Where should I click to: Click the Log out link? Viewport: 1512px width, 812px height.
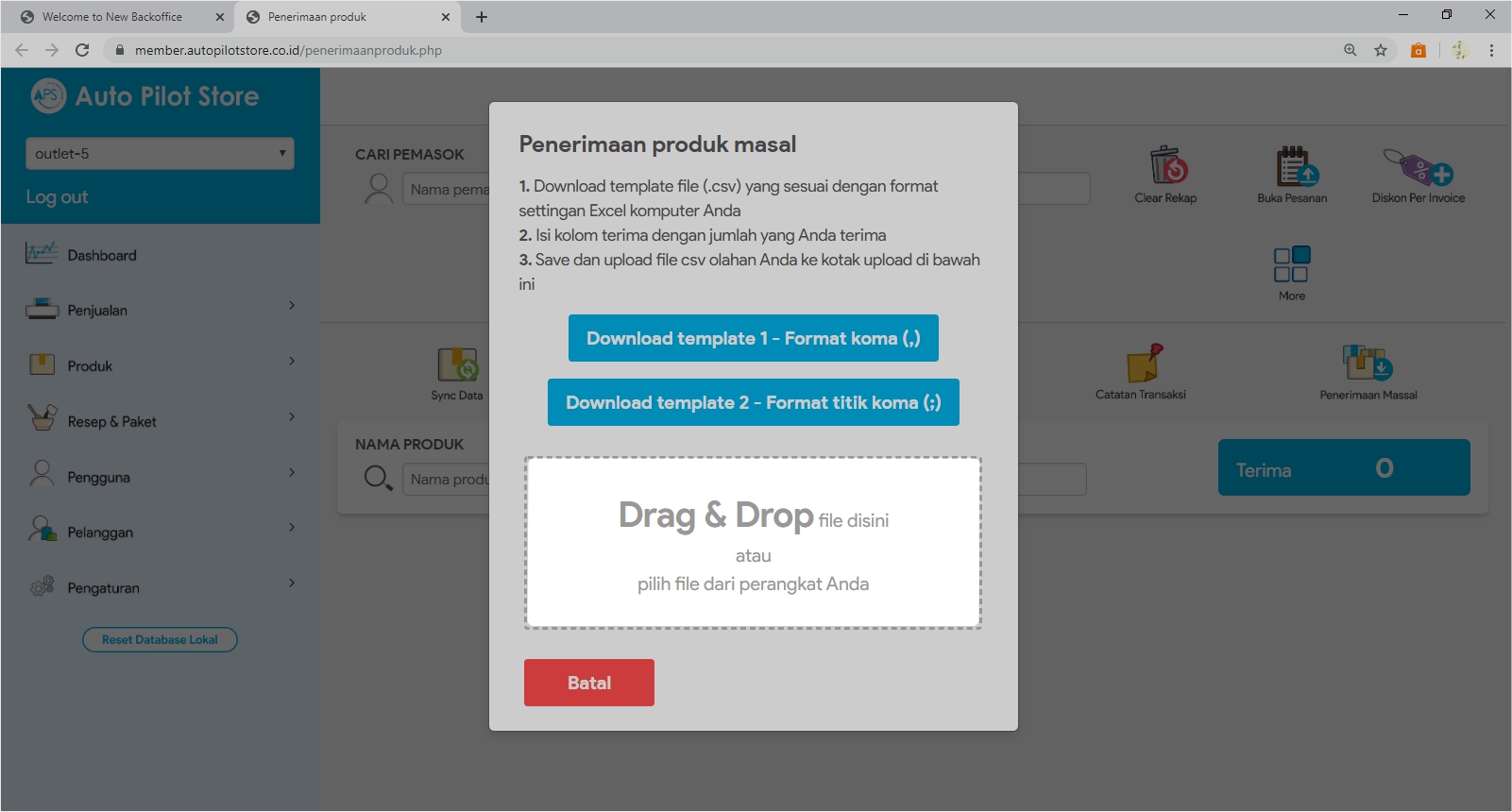click(x=57, y=197)
